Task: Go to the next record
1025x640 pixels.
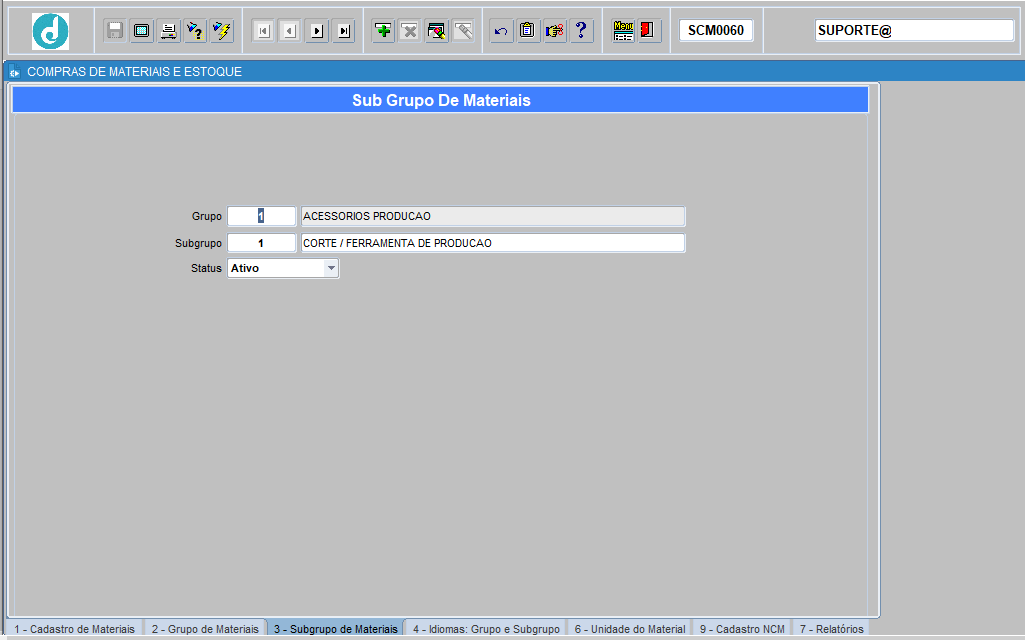Action: [317, 31]
